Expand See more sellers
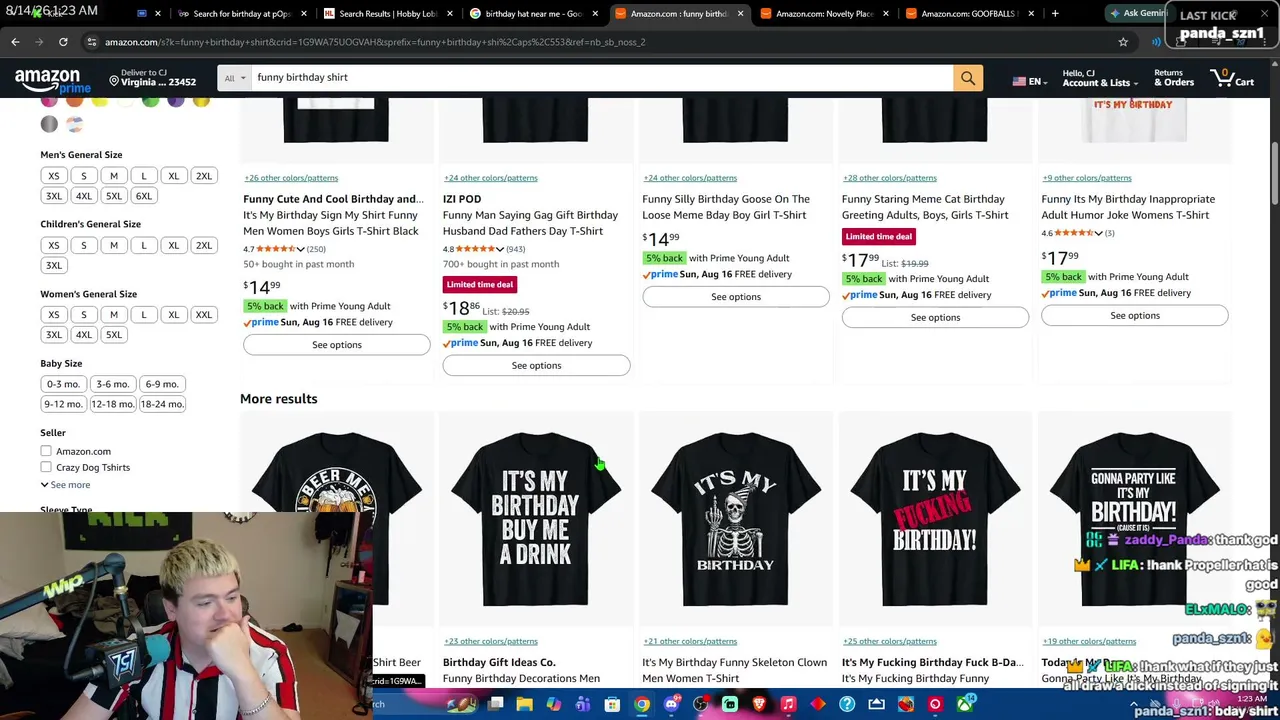This screenshot has height=720, width=1280. point(65,485)
